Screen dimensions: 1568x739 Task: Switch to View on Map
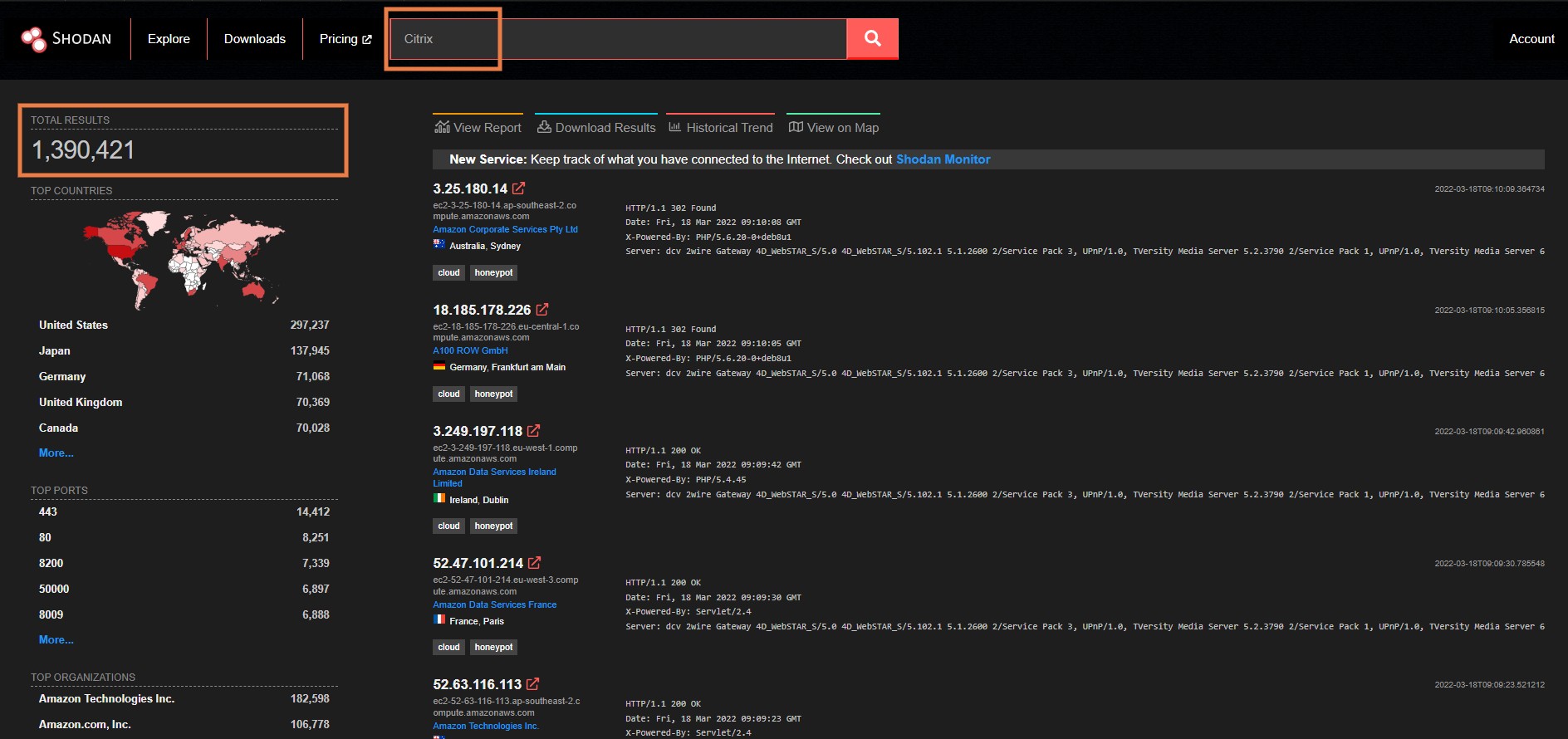click(833, 127)
